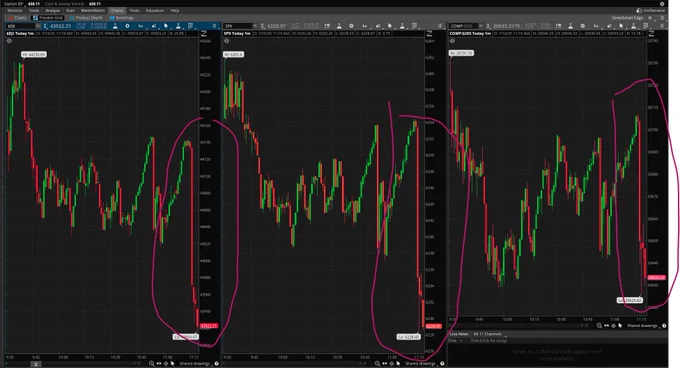The height and width of the screenshot is (368, 680).
Task: Open Edit Studies beaker icon on SPX chart
Action: coord(339,26)
